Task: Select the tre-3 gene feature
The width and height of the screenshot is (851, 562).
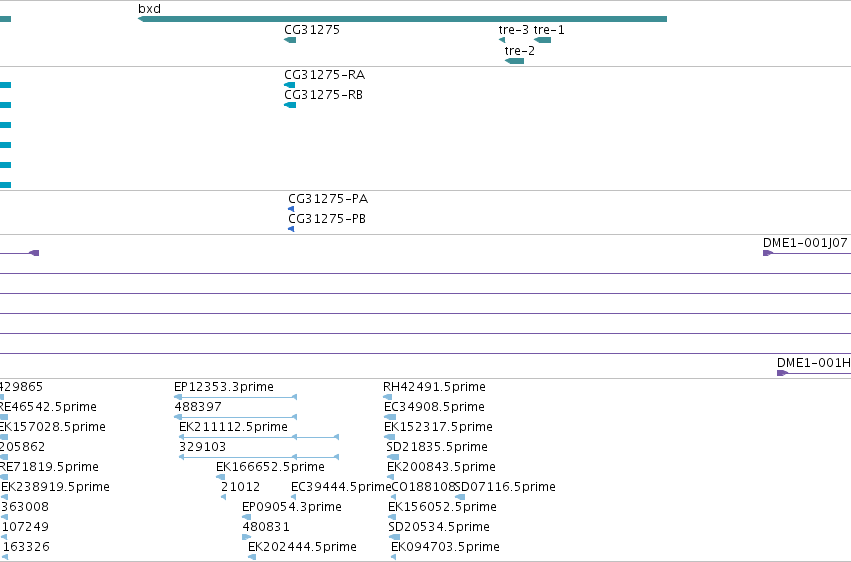Action: [502, 40]
